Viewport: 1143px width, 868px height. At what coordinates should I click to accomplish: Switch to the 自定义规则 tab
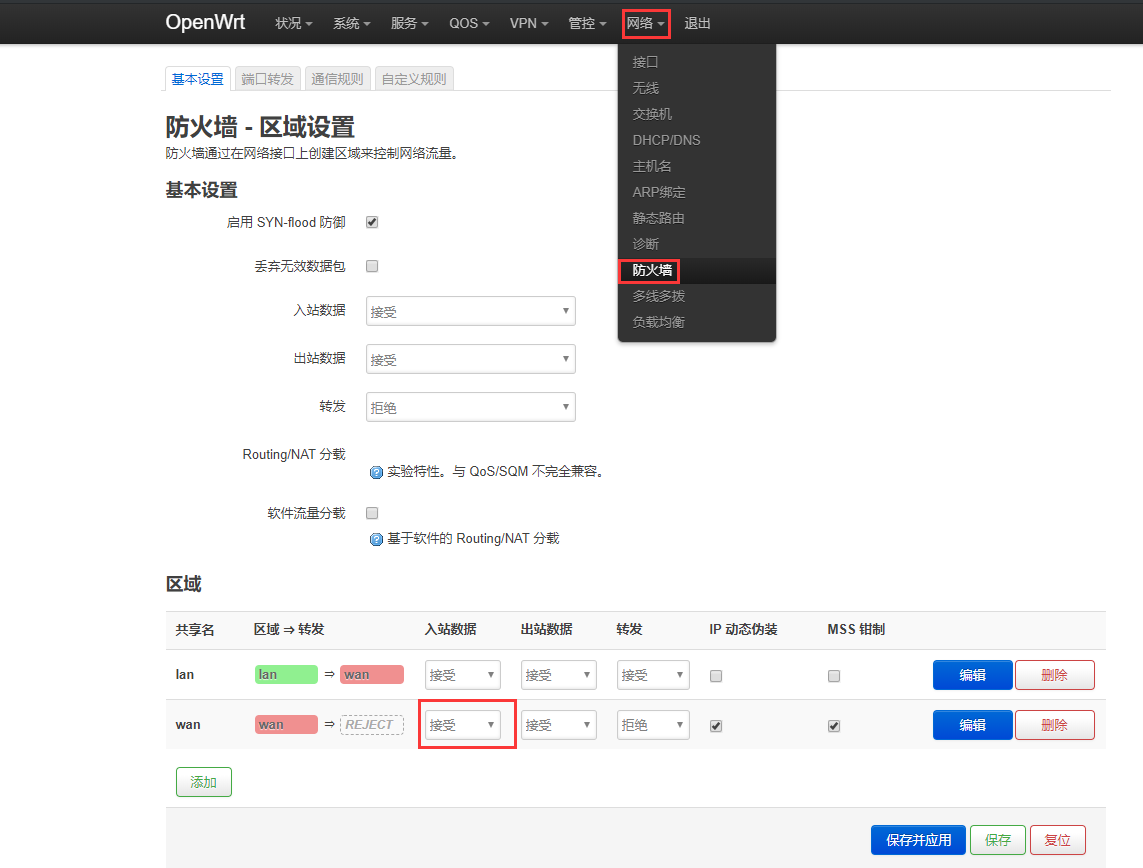[414, 77]
